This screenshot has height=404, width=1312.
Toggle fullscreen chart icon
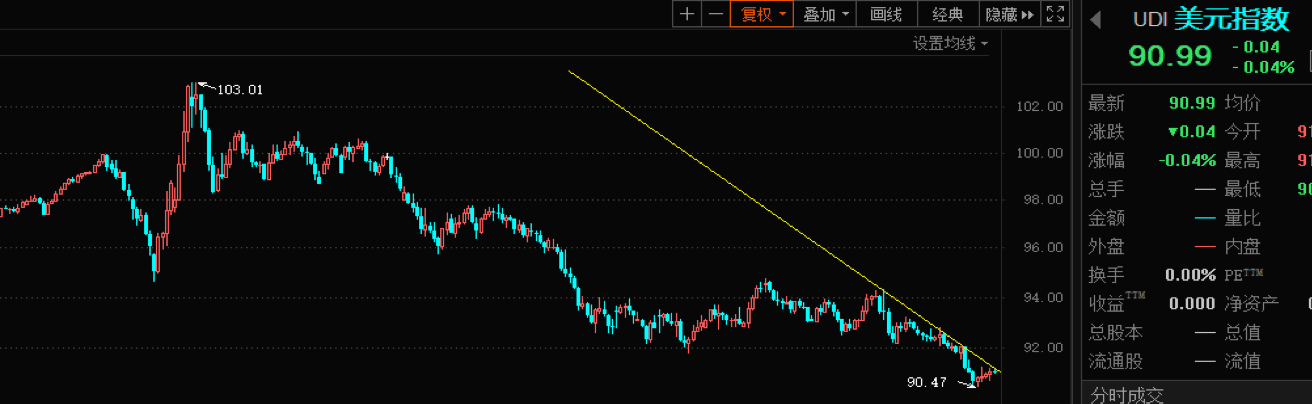[x=1055, y=14]
